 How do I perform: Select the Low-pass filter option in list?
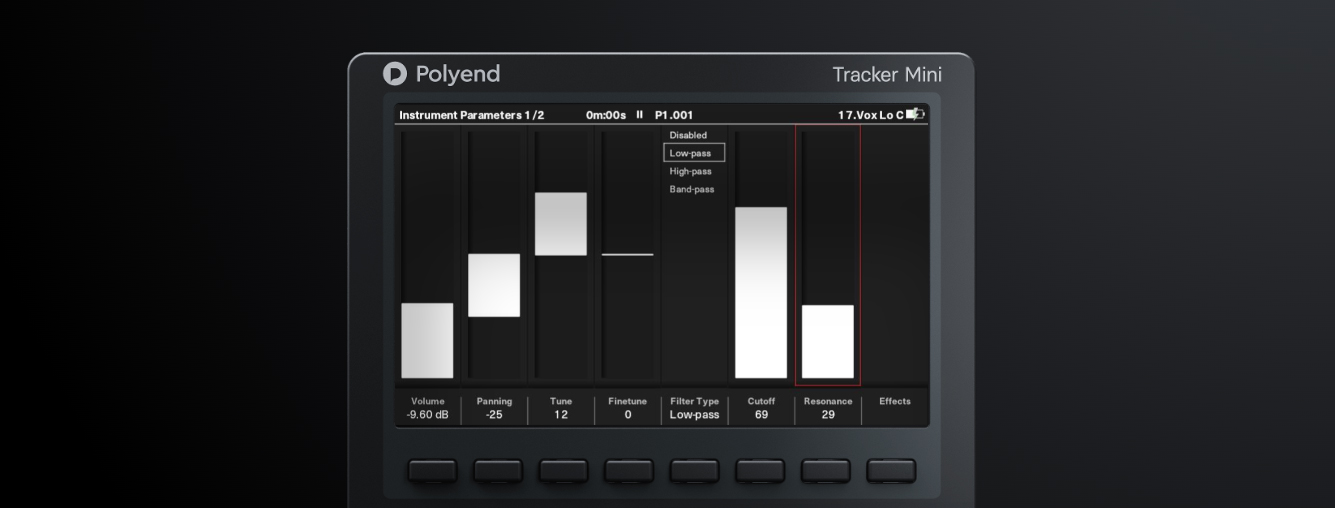click(694, 153)
